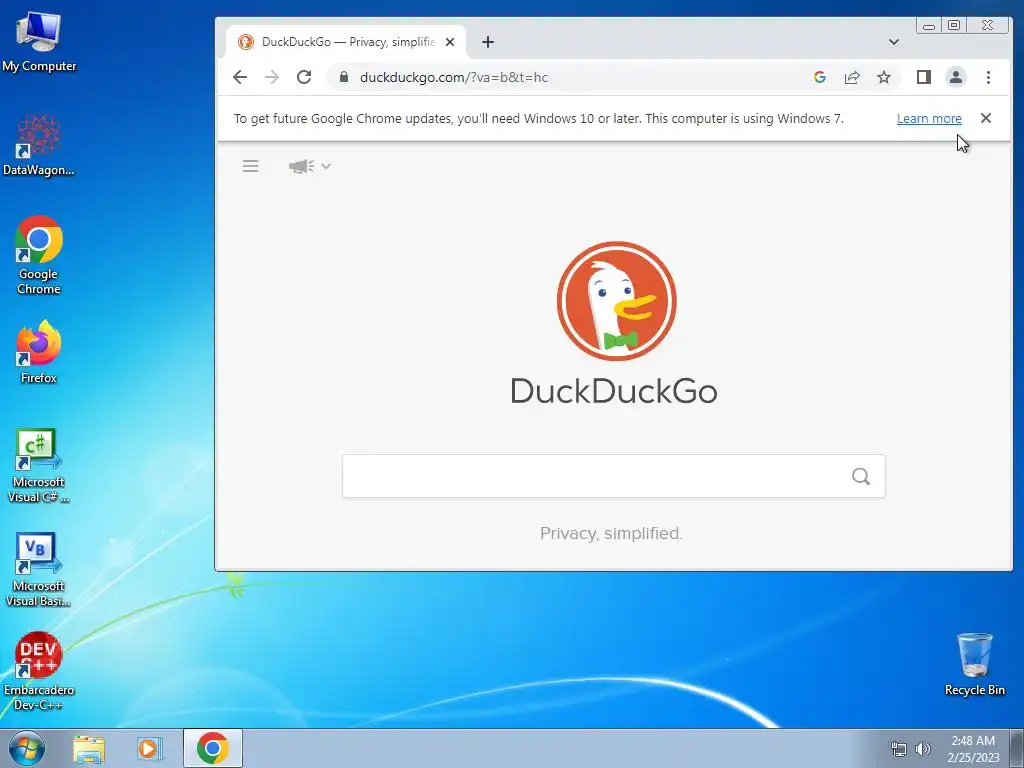Select the Embarcadero Dev-C++ shortcut
Screen dimensions: 1024x768
pyautogui.click(x=39, y=671)
